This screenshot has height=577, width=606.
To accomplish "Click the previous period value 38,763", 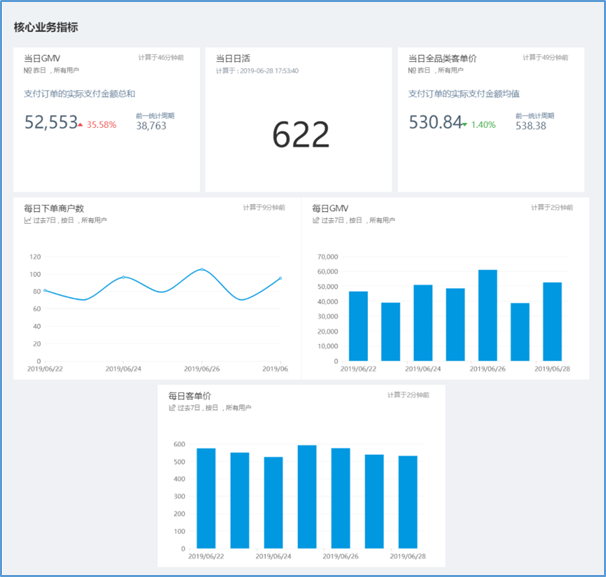I will coord(151,126).
